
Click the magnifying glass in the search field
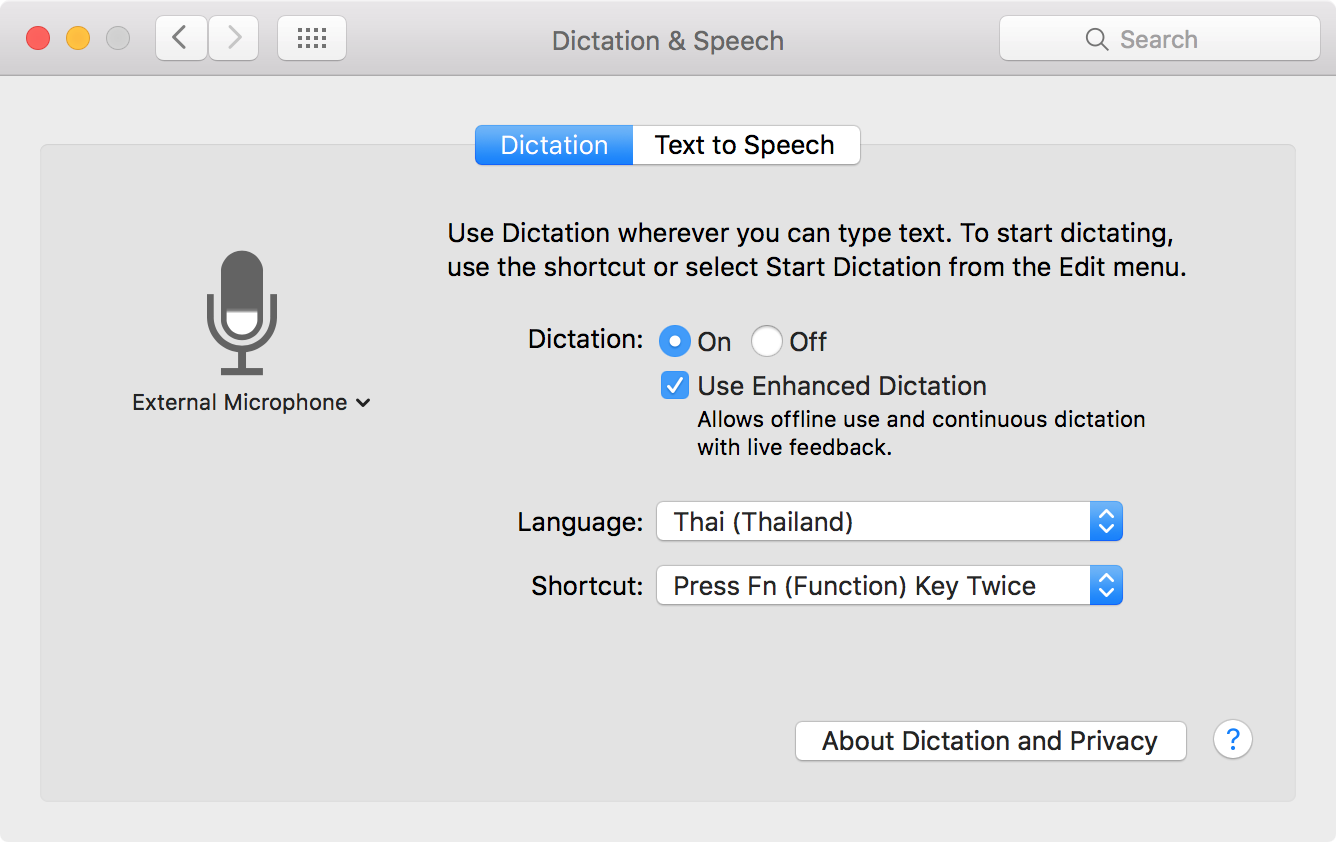(1096, 39)
